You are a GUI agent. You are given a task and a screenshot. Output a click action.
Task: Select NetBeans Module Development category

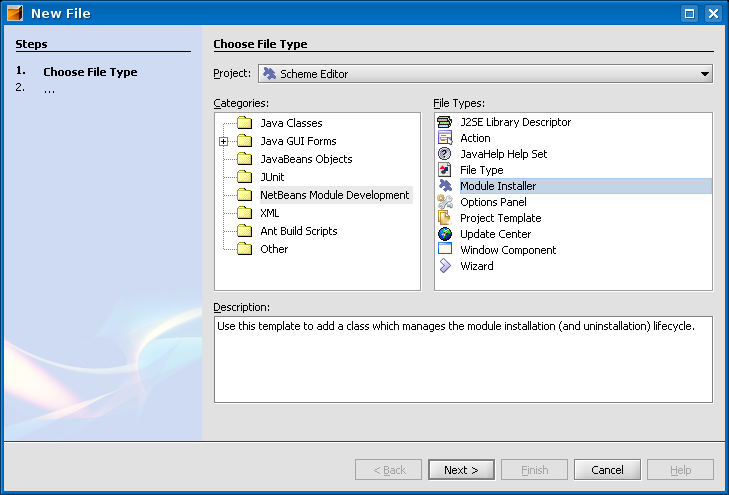(335, 195)
